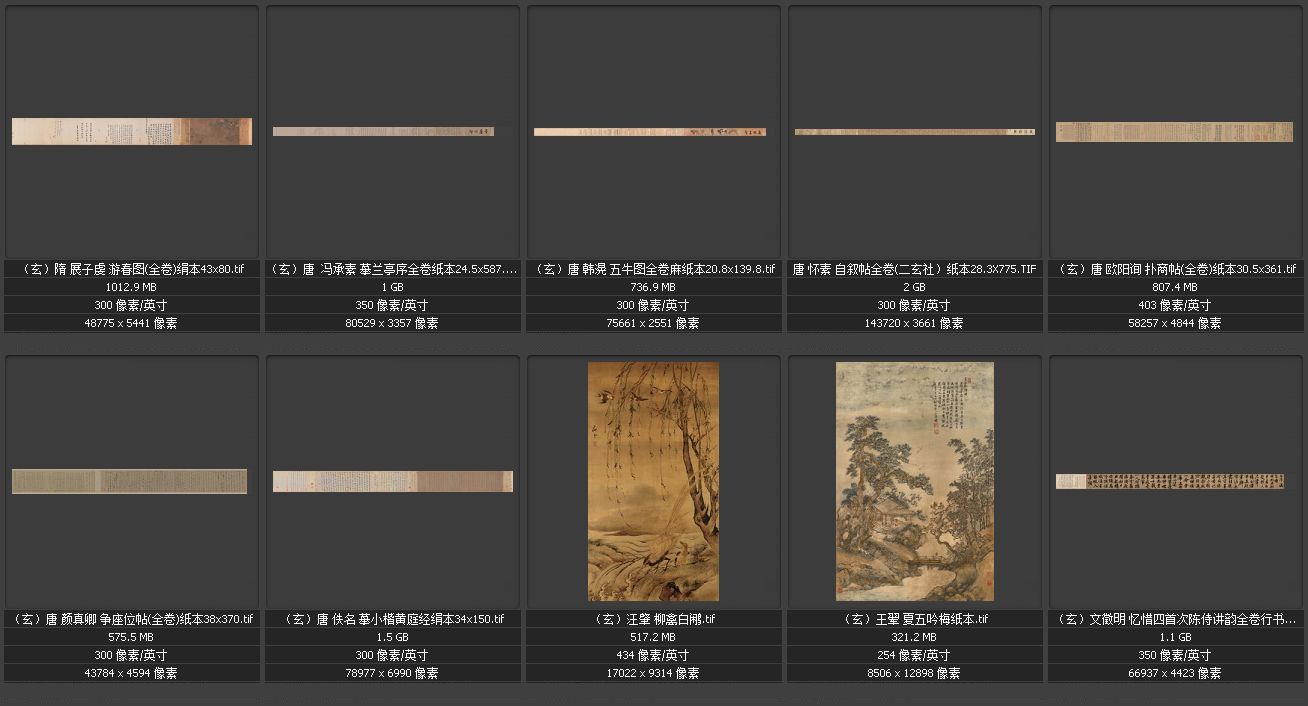Select the 王翚 夏五吟梅 landscape painting thumbnail
This screenshot has height=706, width=1308.
[x=914, y=481]
